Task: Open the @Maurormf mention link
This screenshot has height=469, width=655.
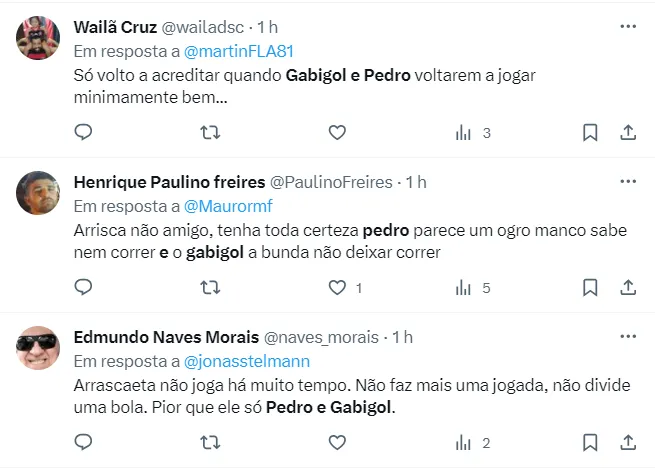Action: click(228, 206)
